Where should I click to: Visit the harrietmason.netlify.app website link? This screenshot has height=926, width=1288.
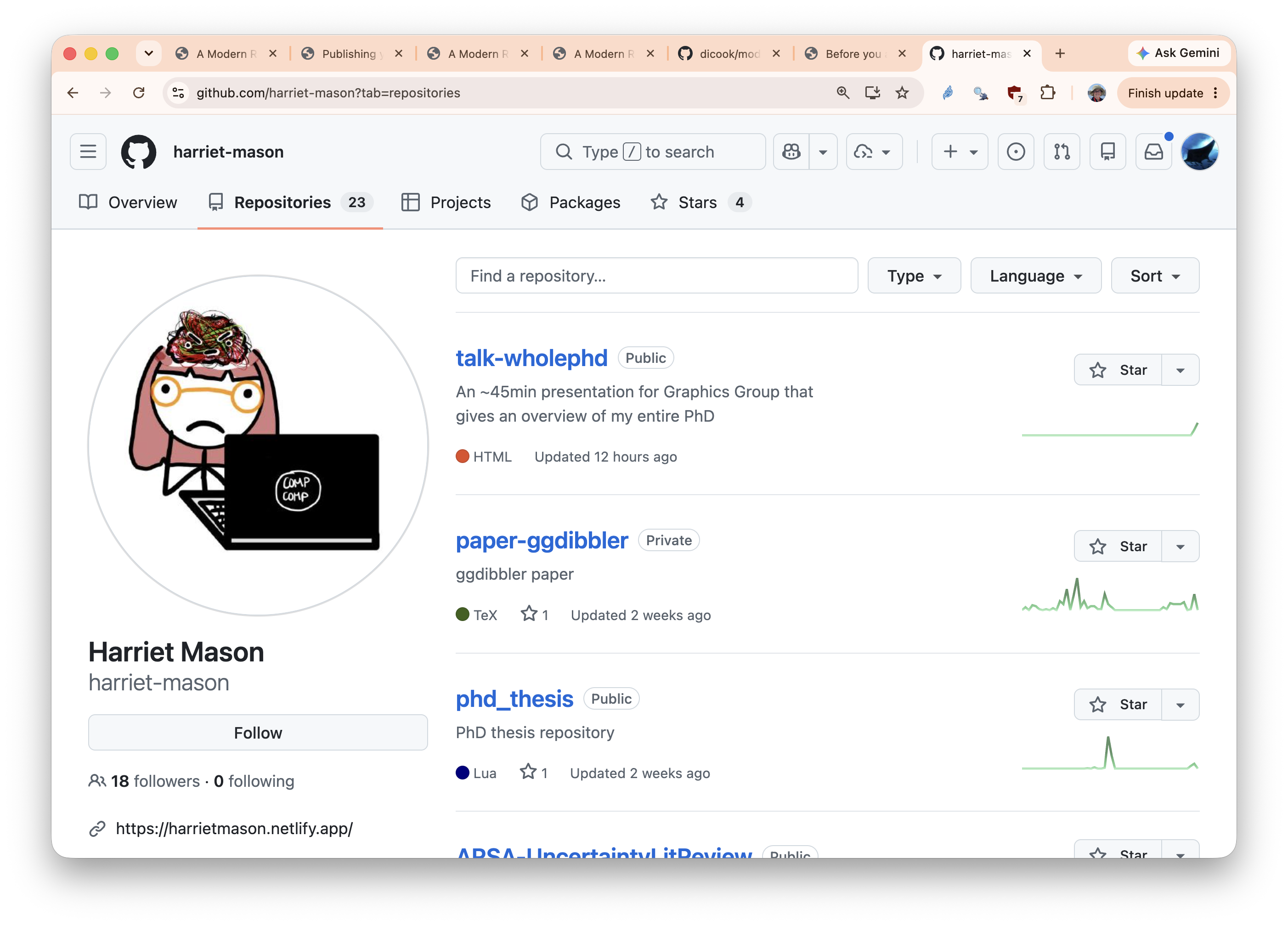click(x=234, y=828)
